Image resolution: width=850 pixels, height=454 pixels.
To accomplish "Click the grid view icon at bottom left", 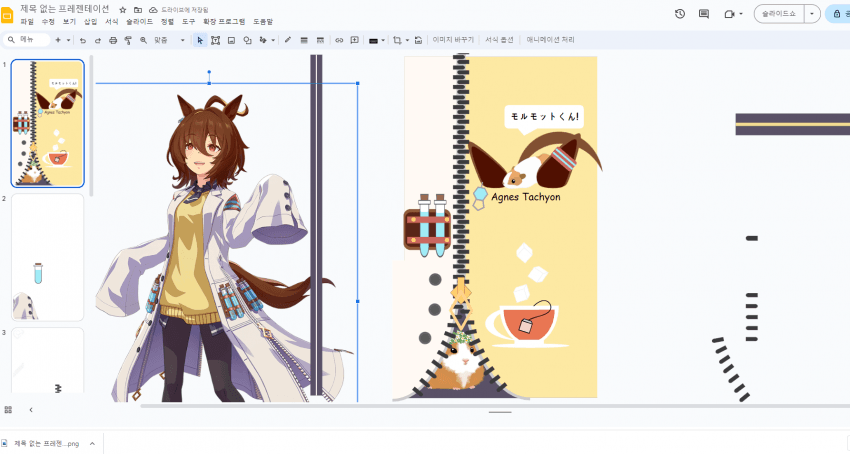I will (8, 410).
